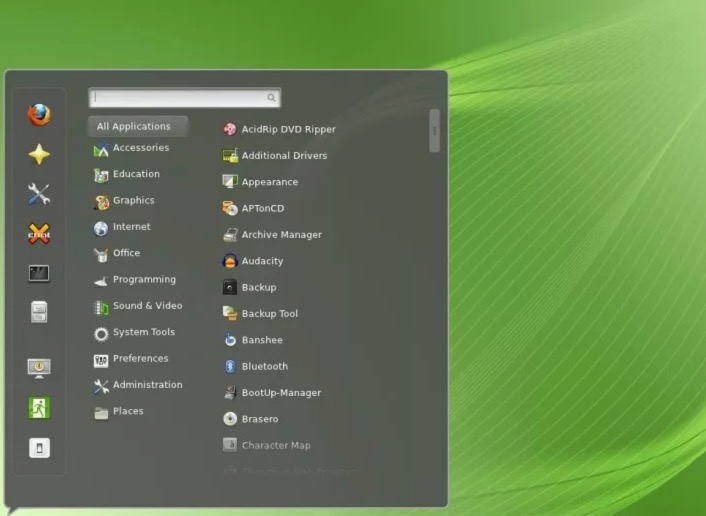Image resolution: width=706 pixels, height=516 pixels.
Task: Start the Banshee media player
Action: click(x=253, y=340)
